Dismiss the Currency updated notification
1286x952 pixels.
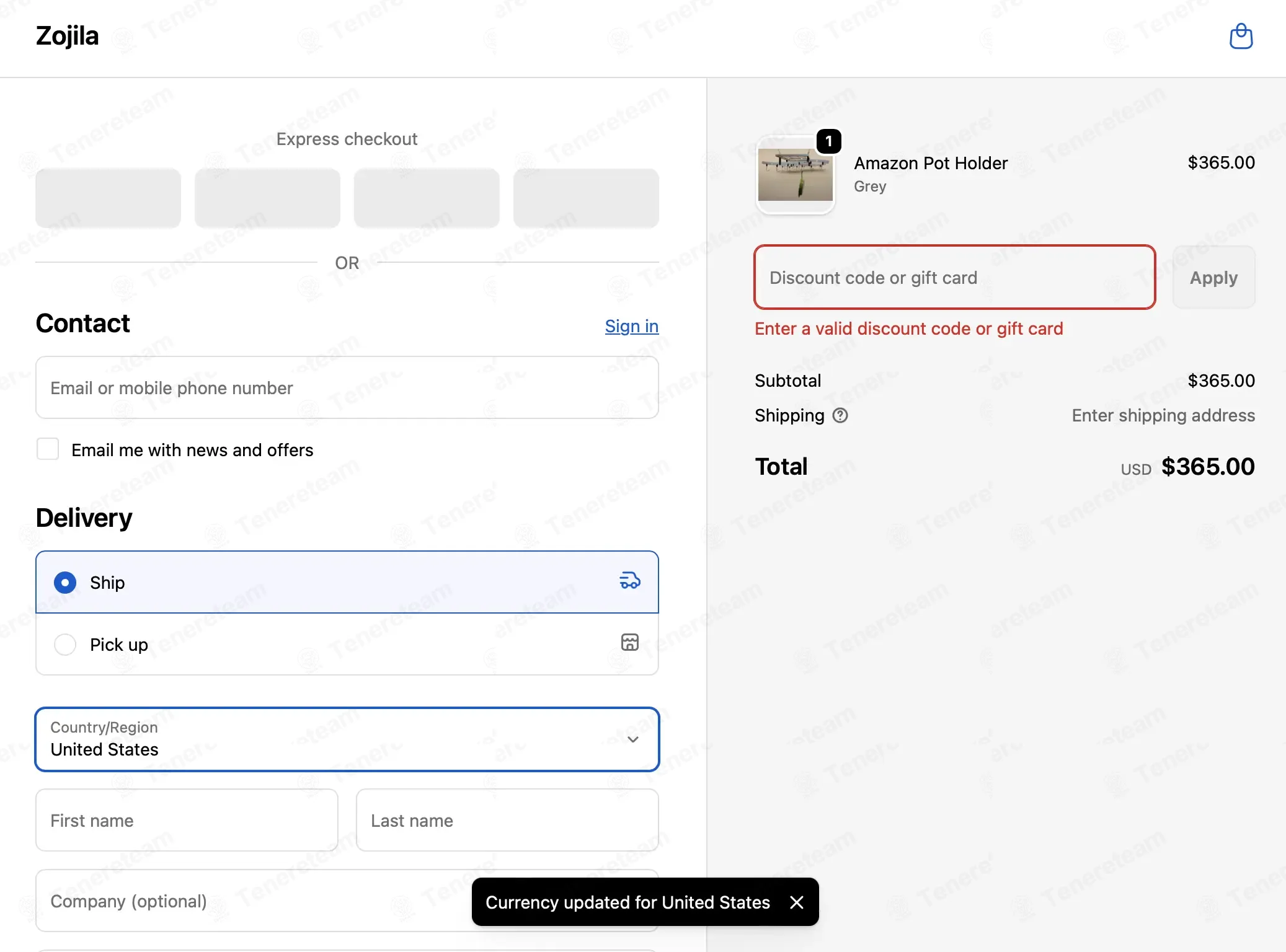[x=797, y=902]
